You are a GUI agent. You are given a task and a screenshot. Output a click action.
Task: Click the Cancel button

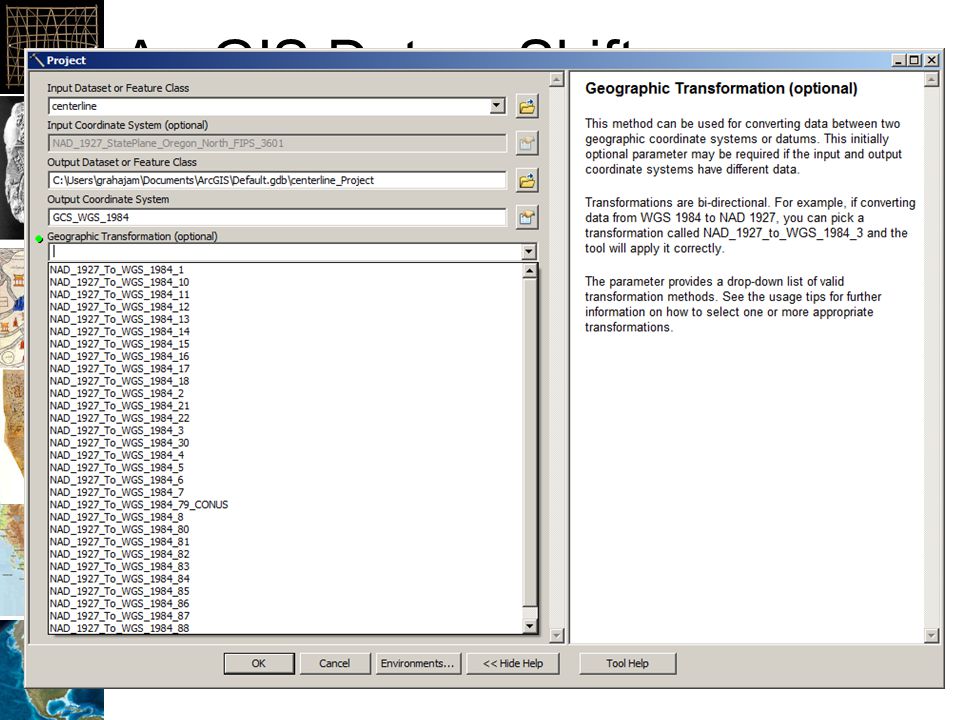click(334, 663)
